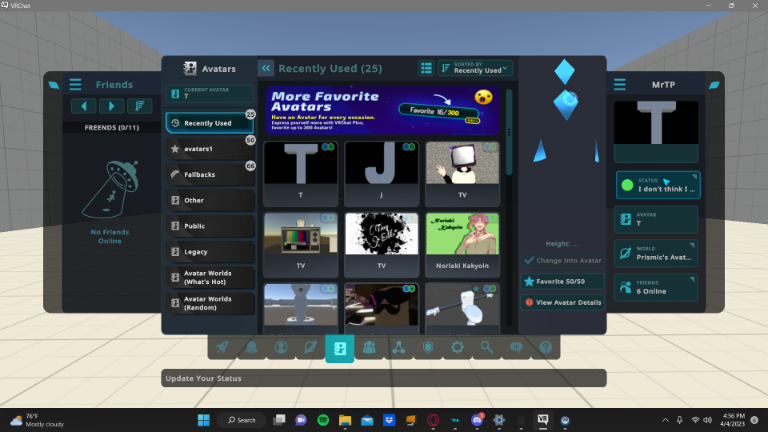Screen dimensions: 768x432
Task: Toggle Favorite 50/50 star button
Action: 562,281
